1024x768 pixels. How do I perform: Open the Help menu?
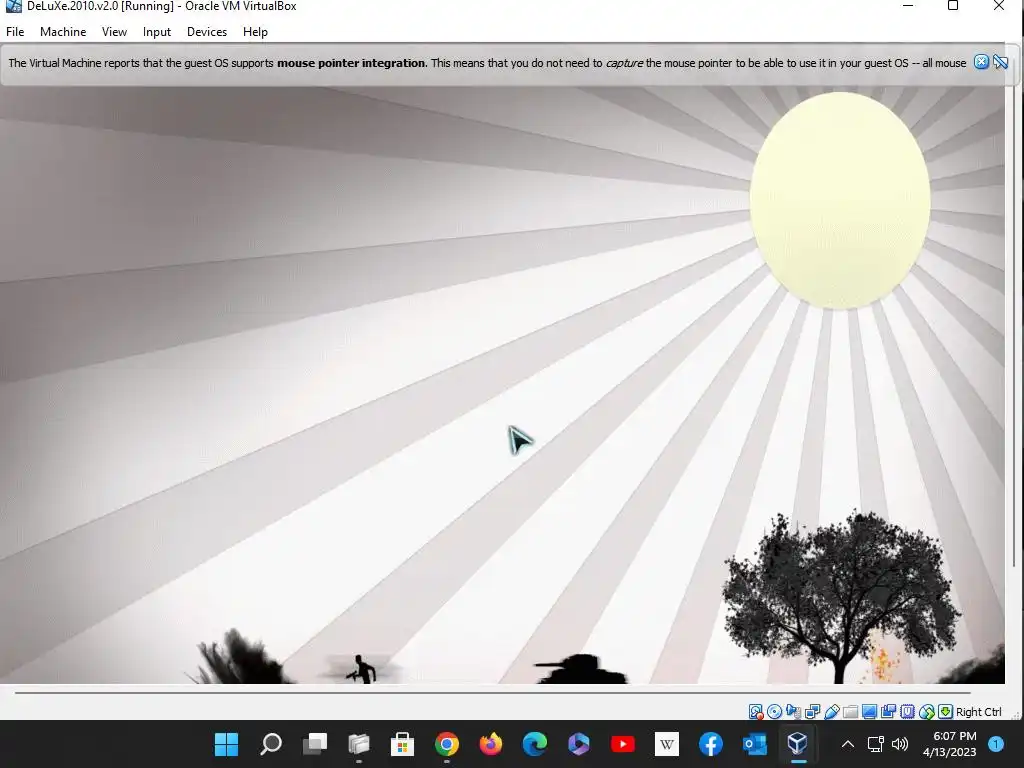point(255,32)
